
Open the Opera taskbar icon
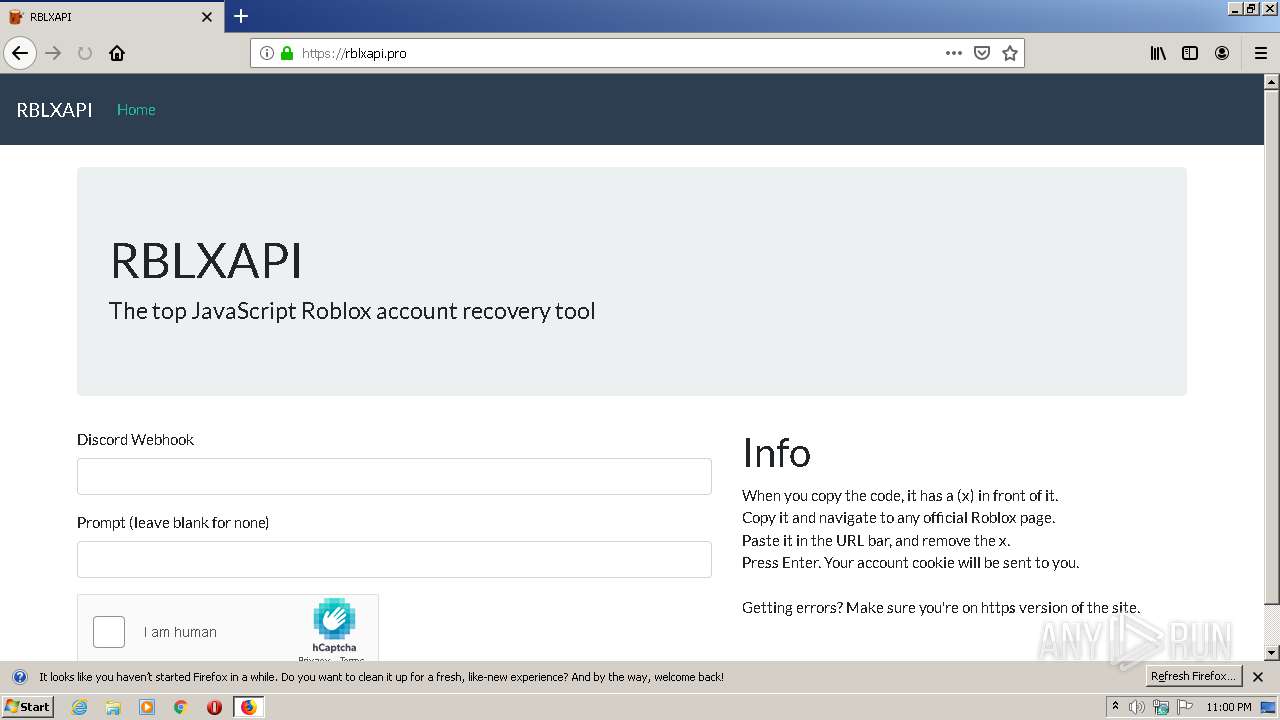click(214, 707)
